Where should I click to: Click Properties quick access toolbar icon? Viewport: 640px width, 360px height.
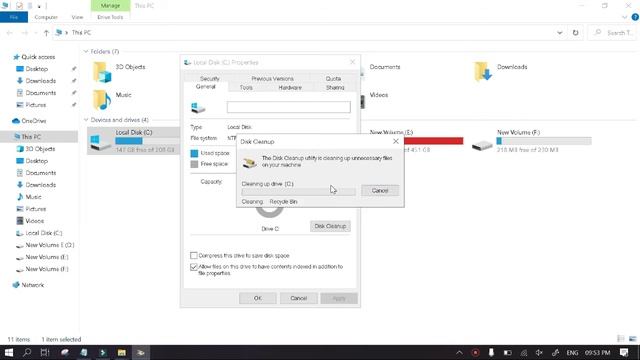pos(19,6)
